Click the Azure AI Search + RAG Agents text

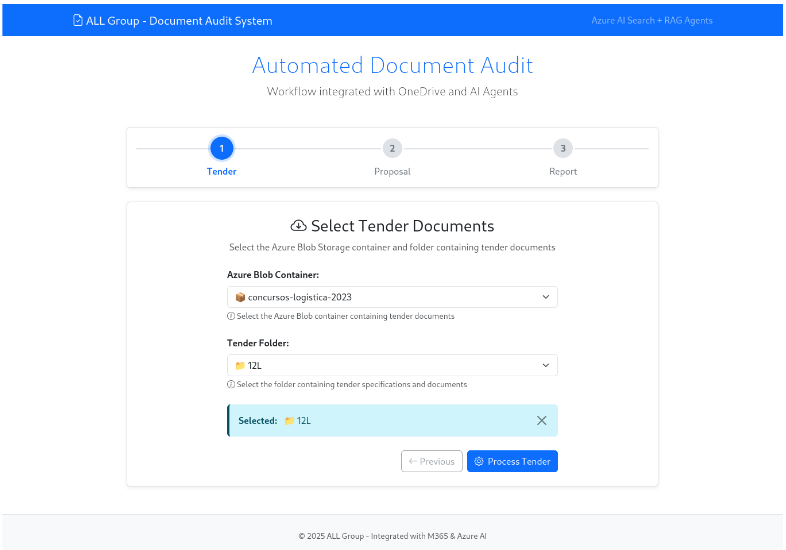pyautogui.click(x=652, y=21)
